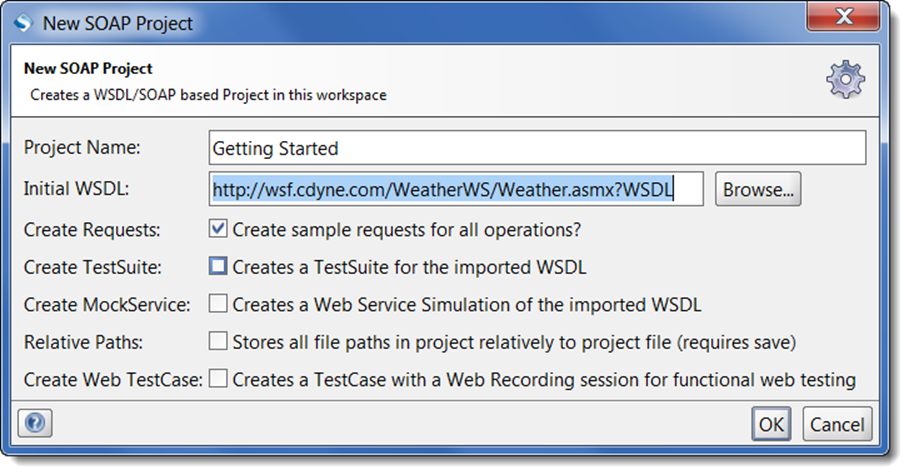Uncheck Create sample requests for all operations
The image size is (909, 475).
coord(218,229)
